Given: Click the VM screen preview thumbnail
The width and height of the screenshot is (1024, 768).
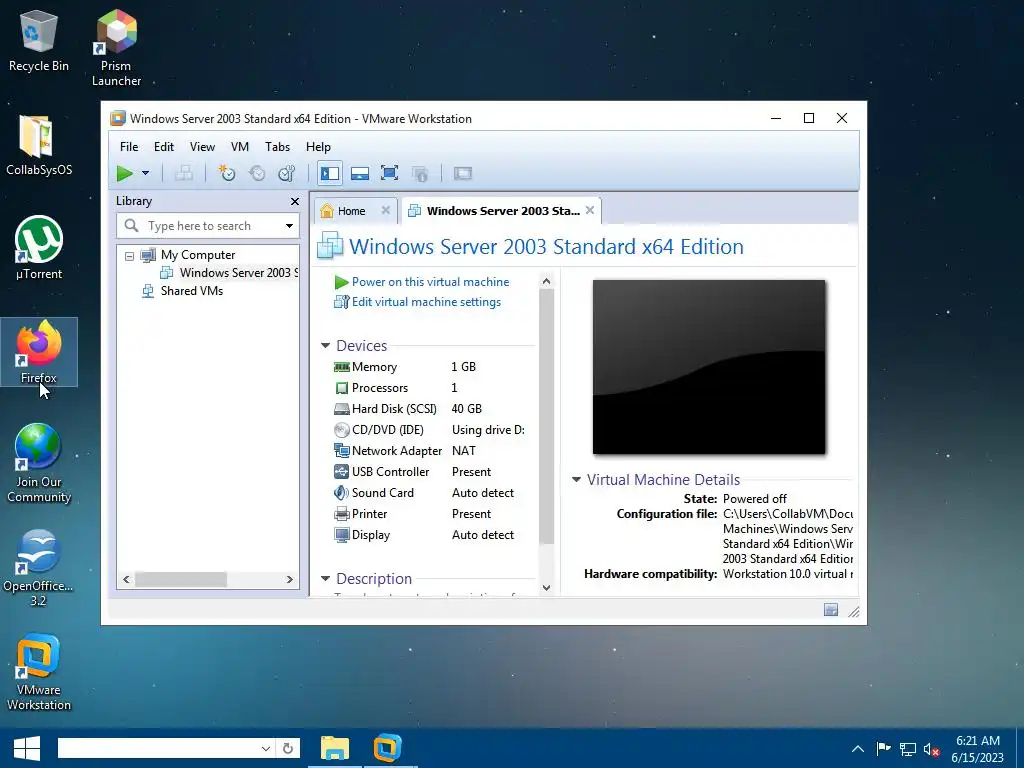Looking at the screenshot, I should (709, 367).
